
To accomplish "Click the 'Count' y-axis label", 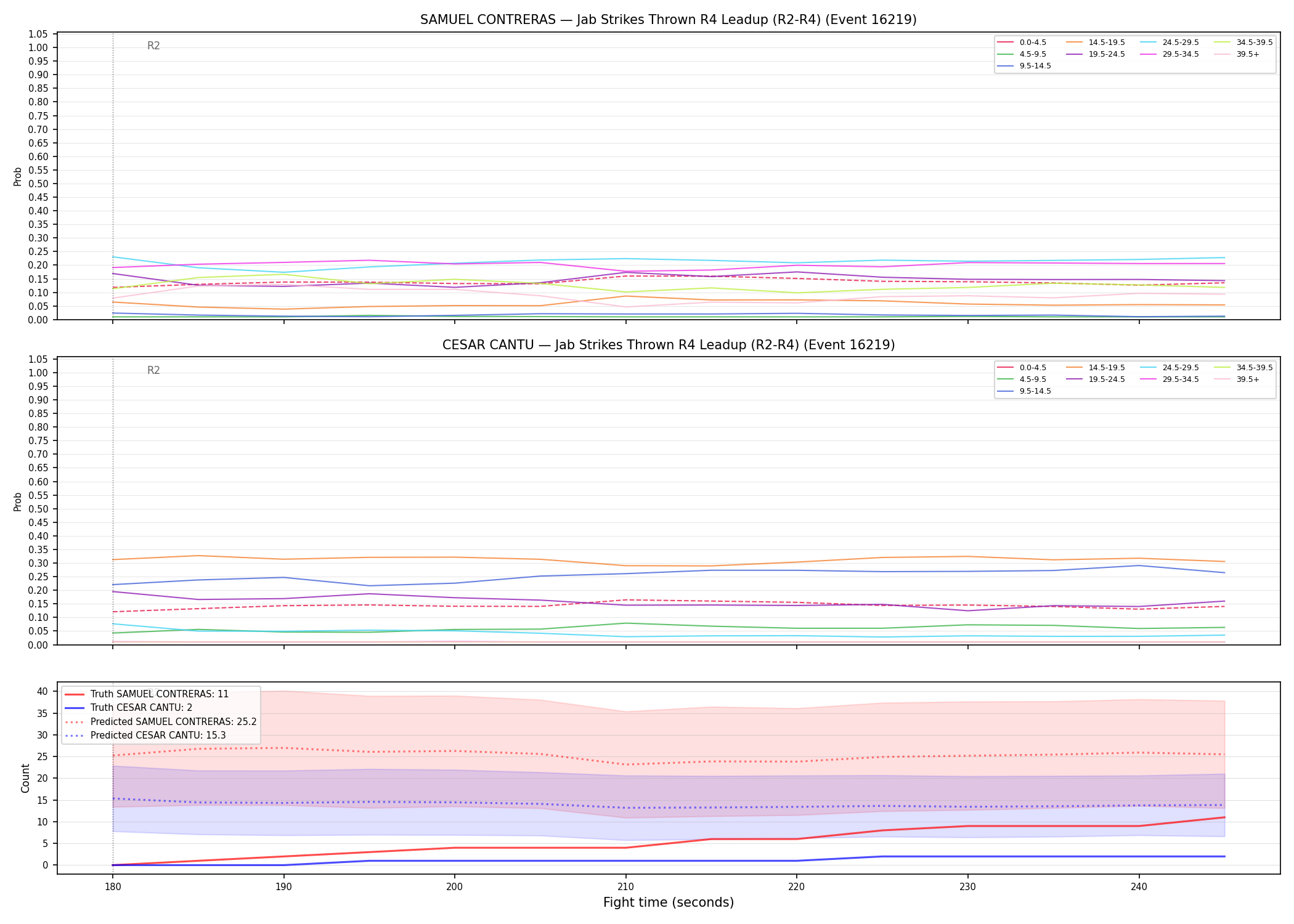I will coord(25,778).
